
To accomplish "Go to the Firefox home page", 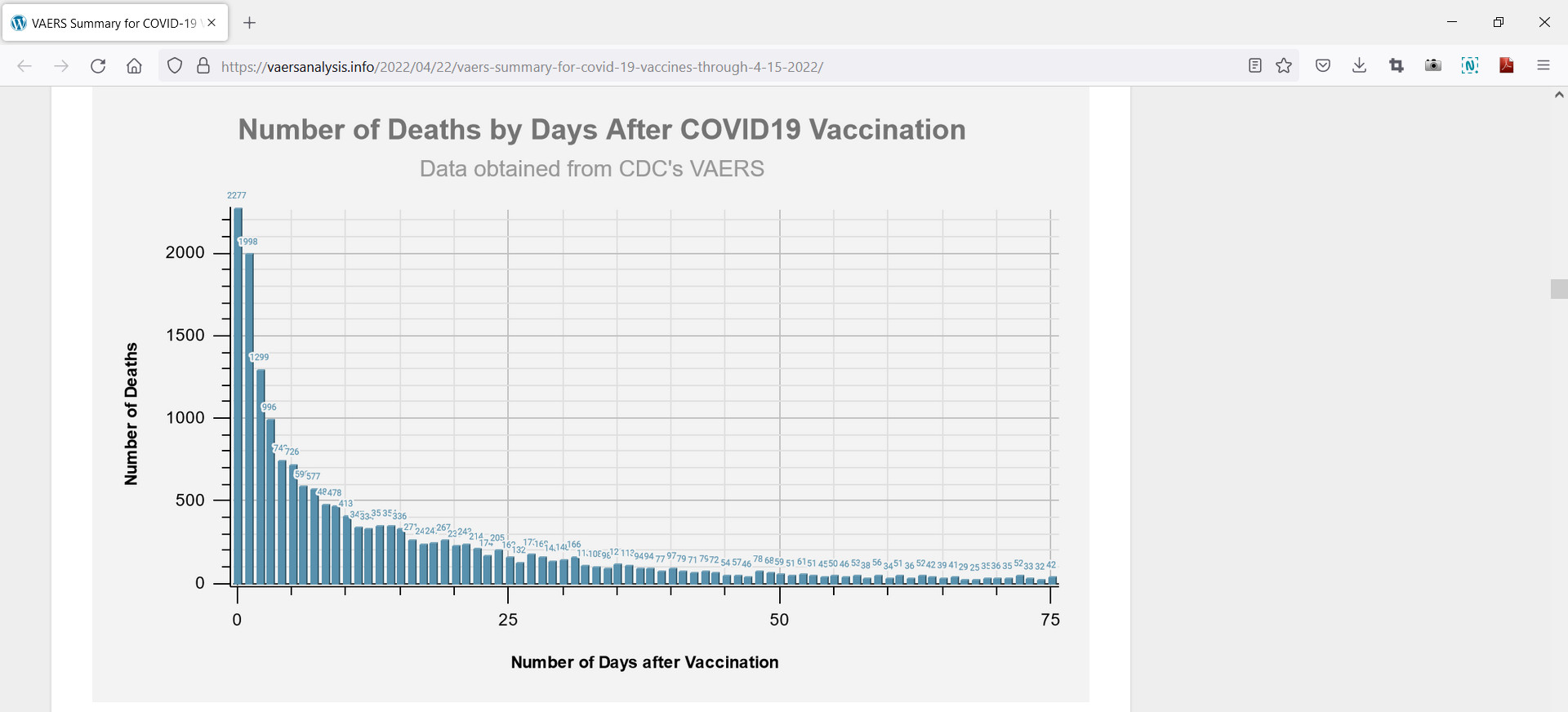I will 134,66.
